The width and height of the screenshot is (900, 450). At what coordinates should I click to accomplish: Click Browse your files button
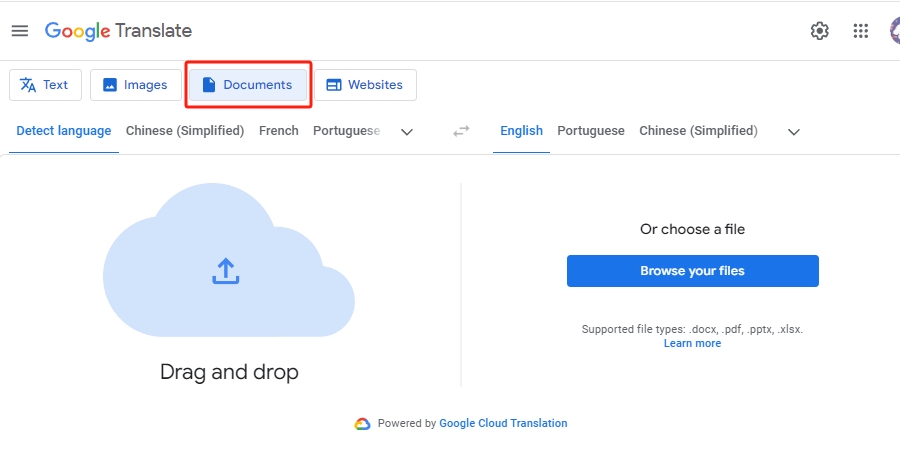tap(693, 271)
